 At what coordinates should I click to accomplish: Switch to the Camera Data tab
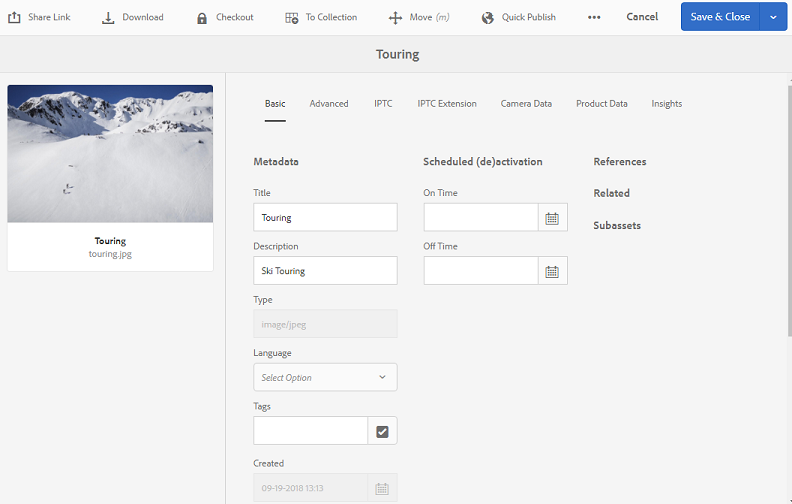tap(526, 104)
